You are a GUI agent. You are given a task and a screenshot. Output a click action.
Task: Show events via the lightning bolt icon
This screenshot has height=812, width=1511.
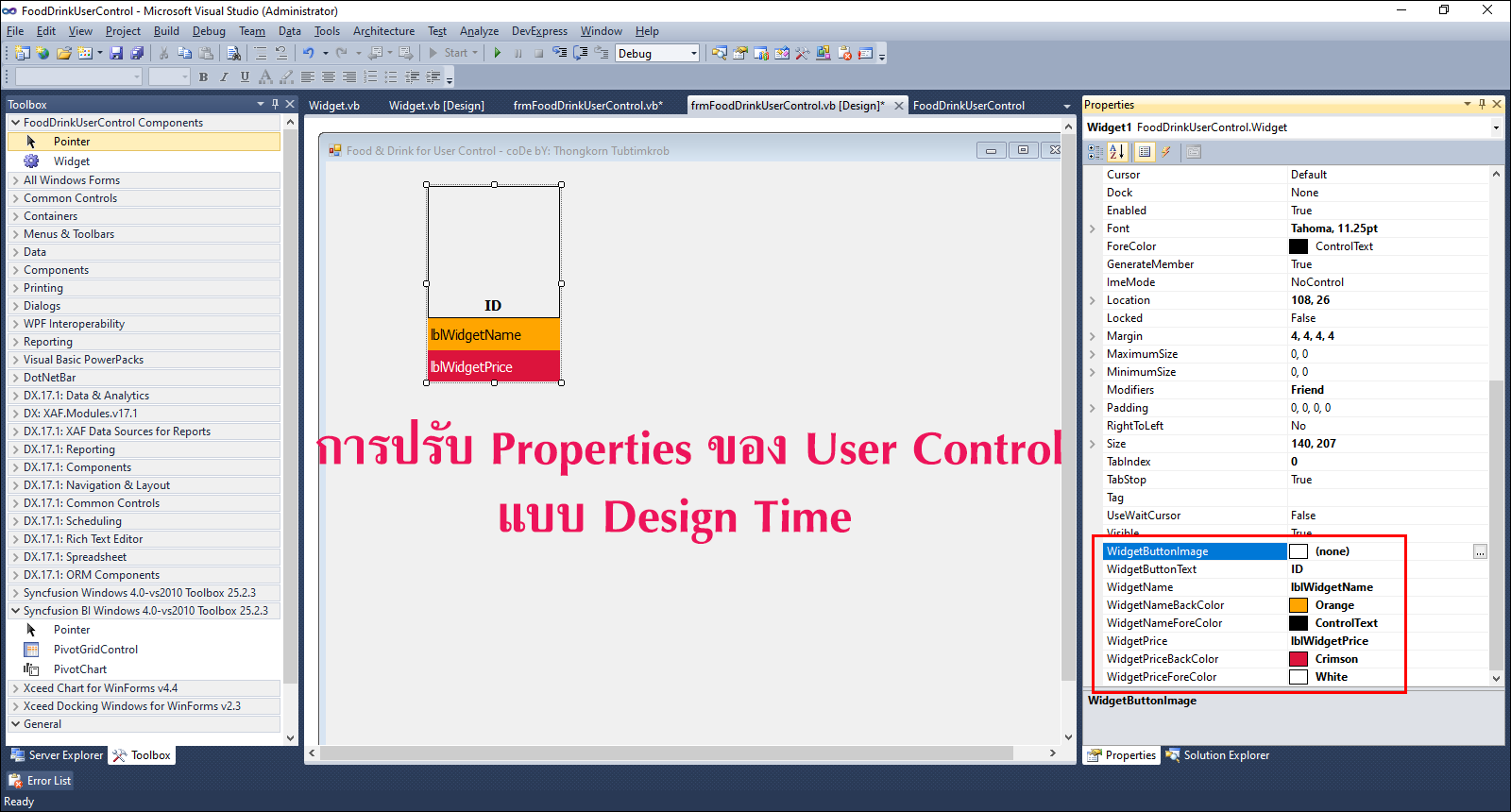1166,152
